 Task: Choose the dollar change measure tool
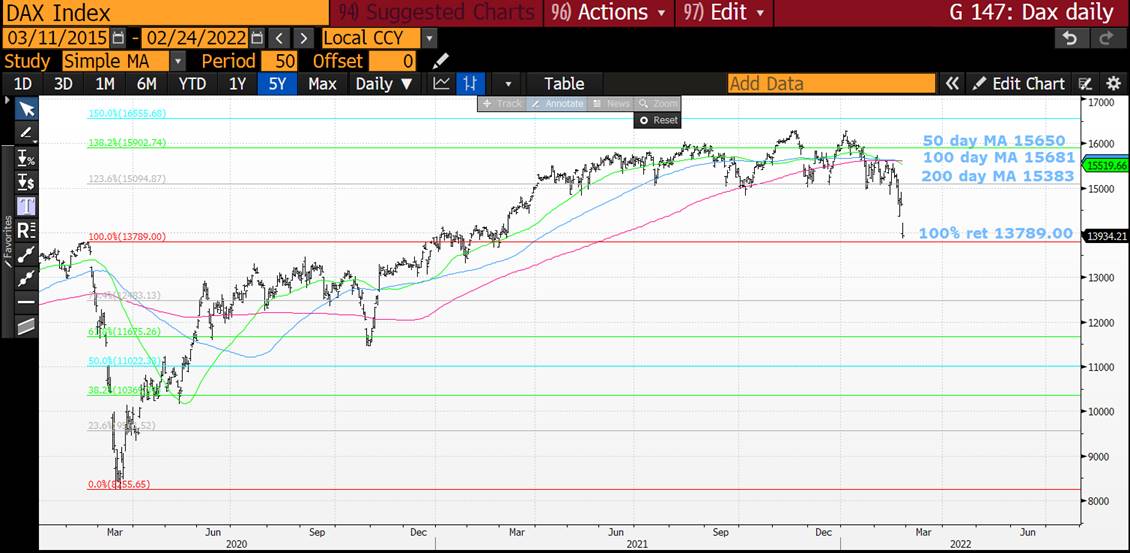[x=27, y=181]
